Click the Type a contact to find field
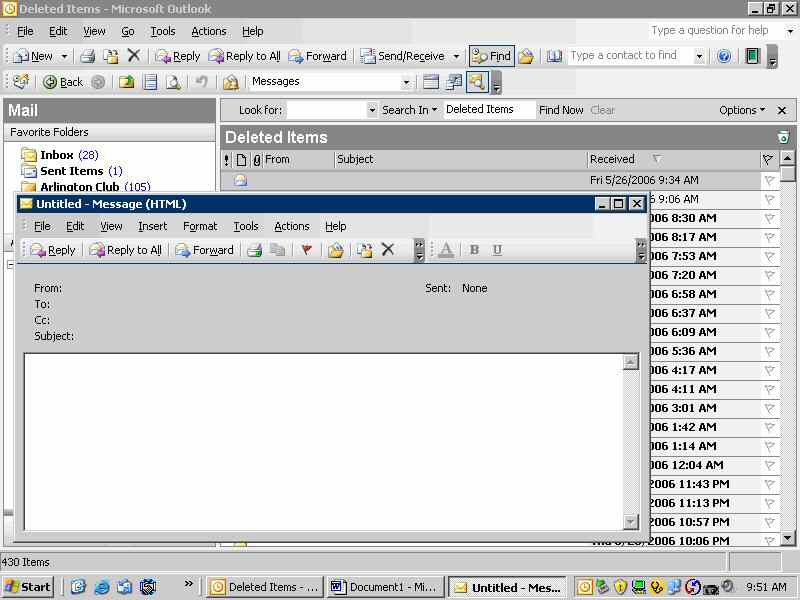The height and width of the screenshot is (600, 800). click(631, 56)
